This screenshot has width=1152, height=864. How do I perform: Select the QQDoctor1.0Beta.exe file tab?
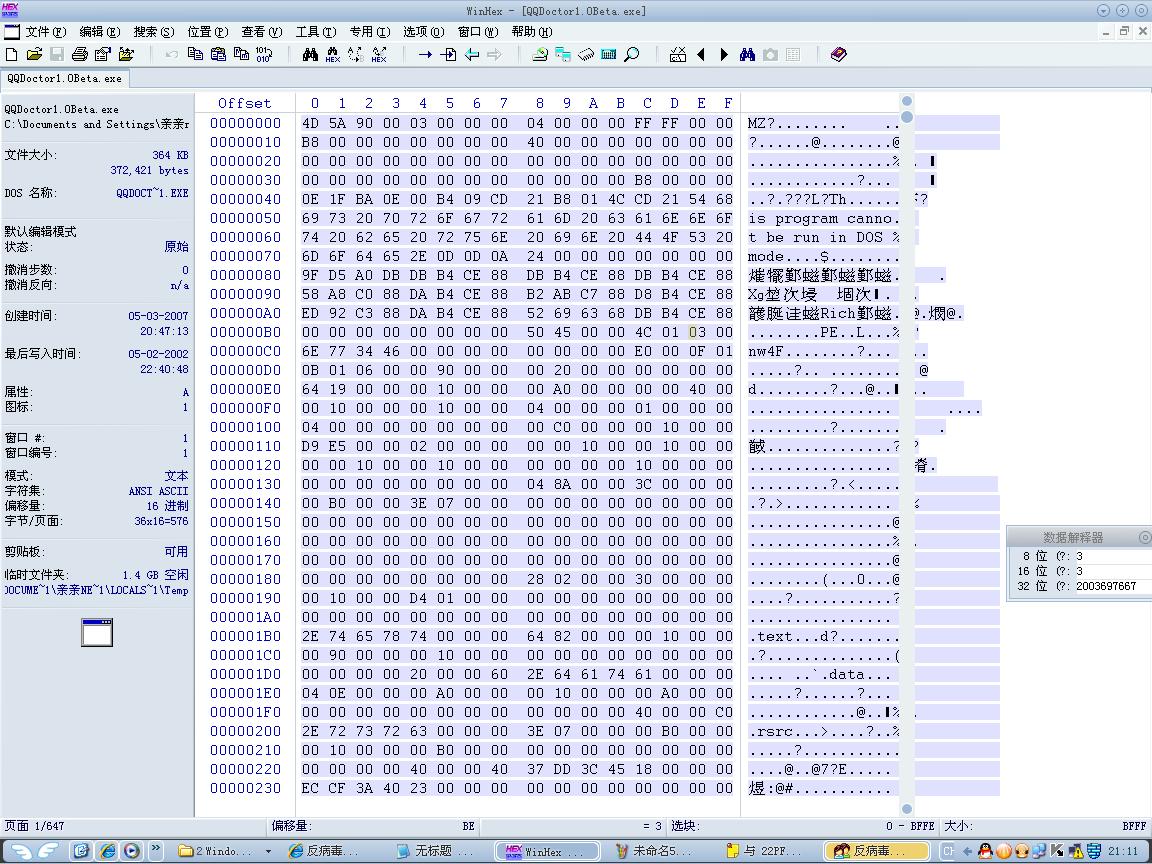tap(65, 78)
